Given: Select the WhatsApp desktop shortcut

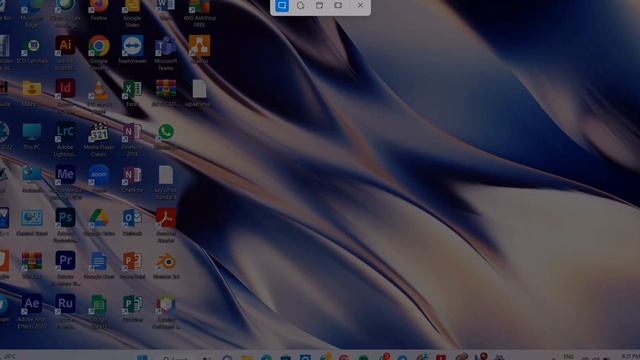Looking at the screenshot, I should [166, 136].
